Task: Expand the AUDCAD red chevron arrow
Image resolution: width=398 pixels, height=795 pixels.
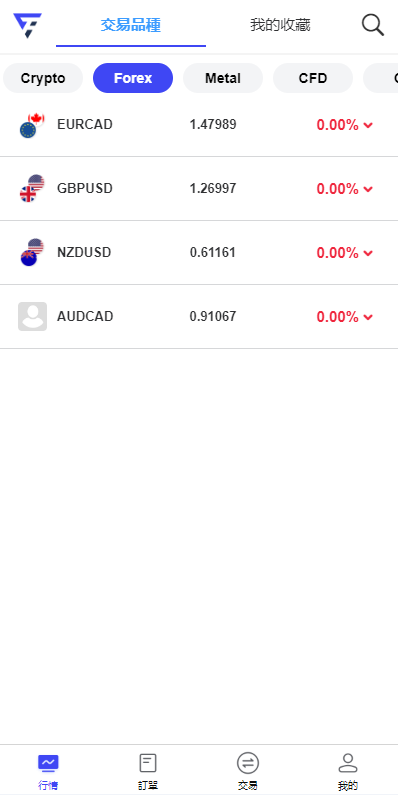Action: click(369, 317)
